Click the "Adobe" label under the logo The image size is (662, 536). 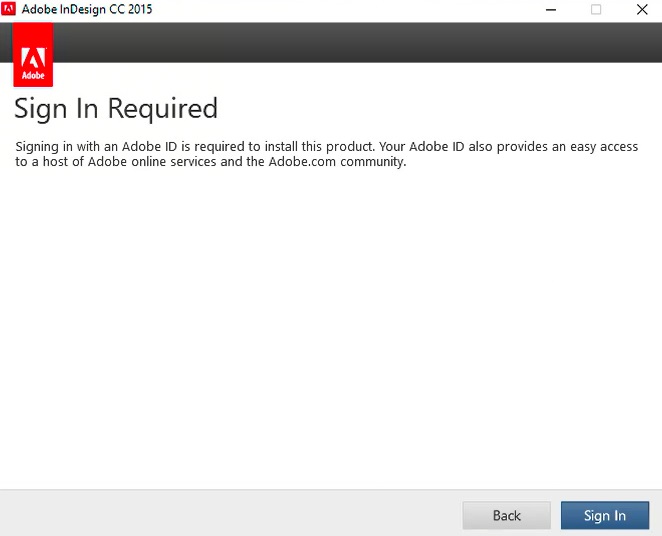pyautogui.click(x=33, y=74)
